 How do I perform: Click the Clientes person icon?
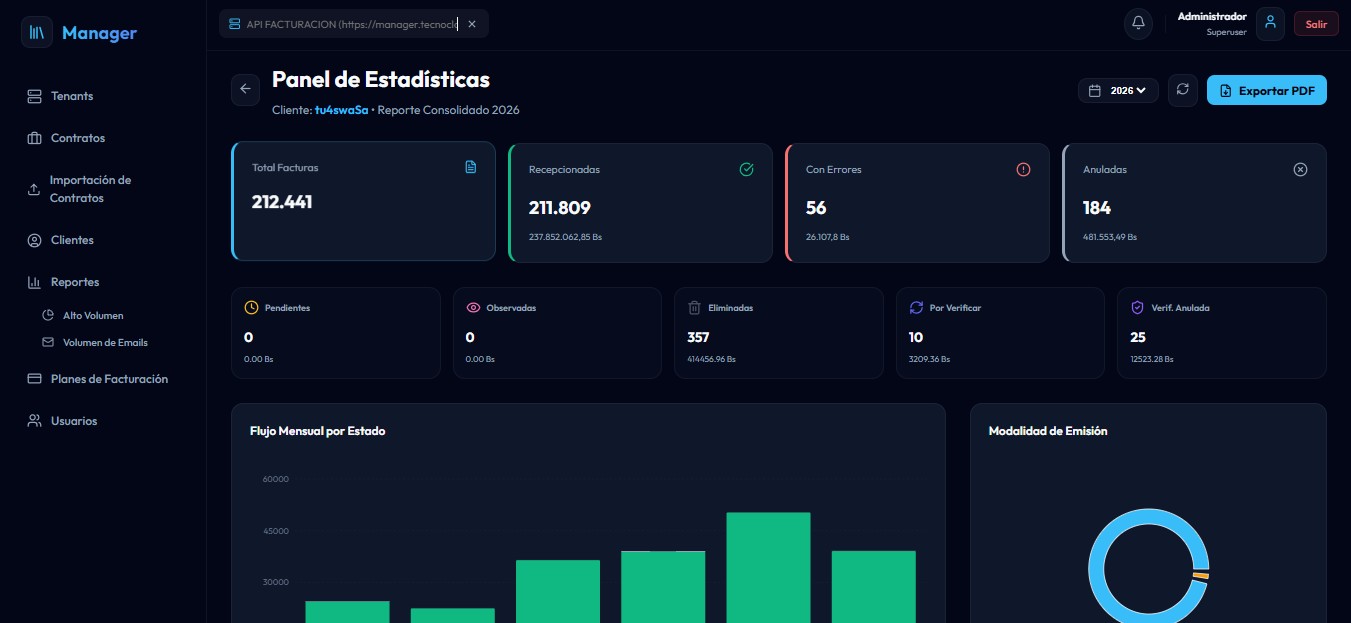34,240
